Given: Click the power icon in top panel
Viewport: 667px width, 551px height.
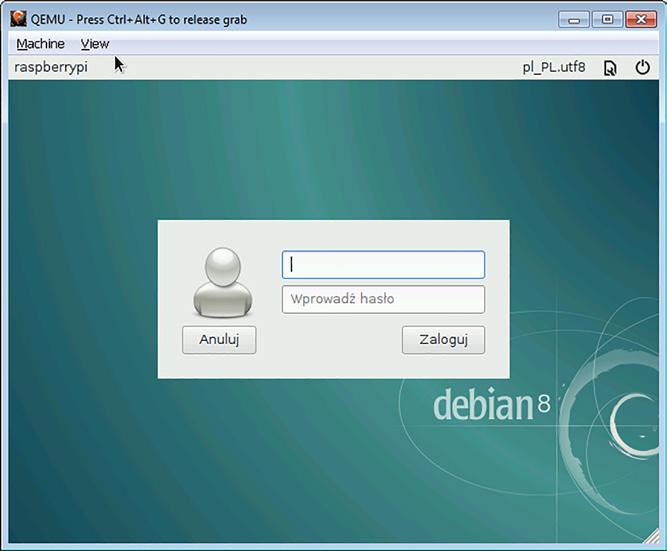Looking at the screenshot, I should pyautogui.click(x=642, y=67).
